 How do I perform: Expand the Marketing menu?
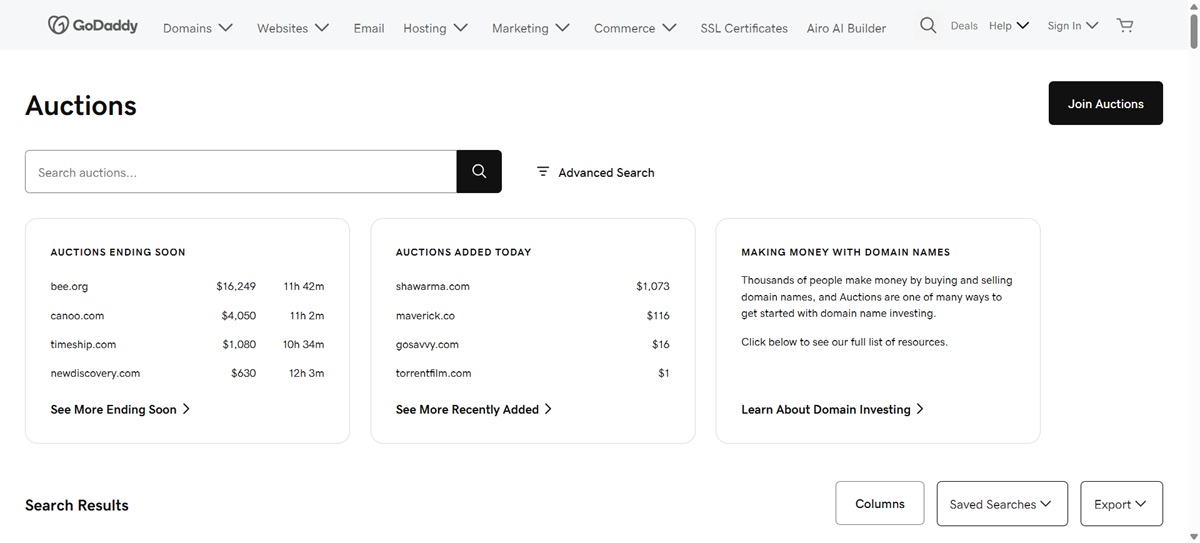tap(530, 28)
